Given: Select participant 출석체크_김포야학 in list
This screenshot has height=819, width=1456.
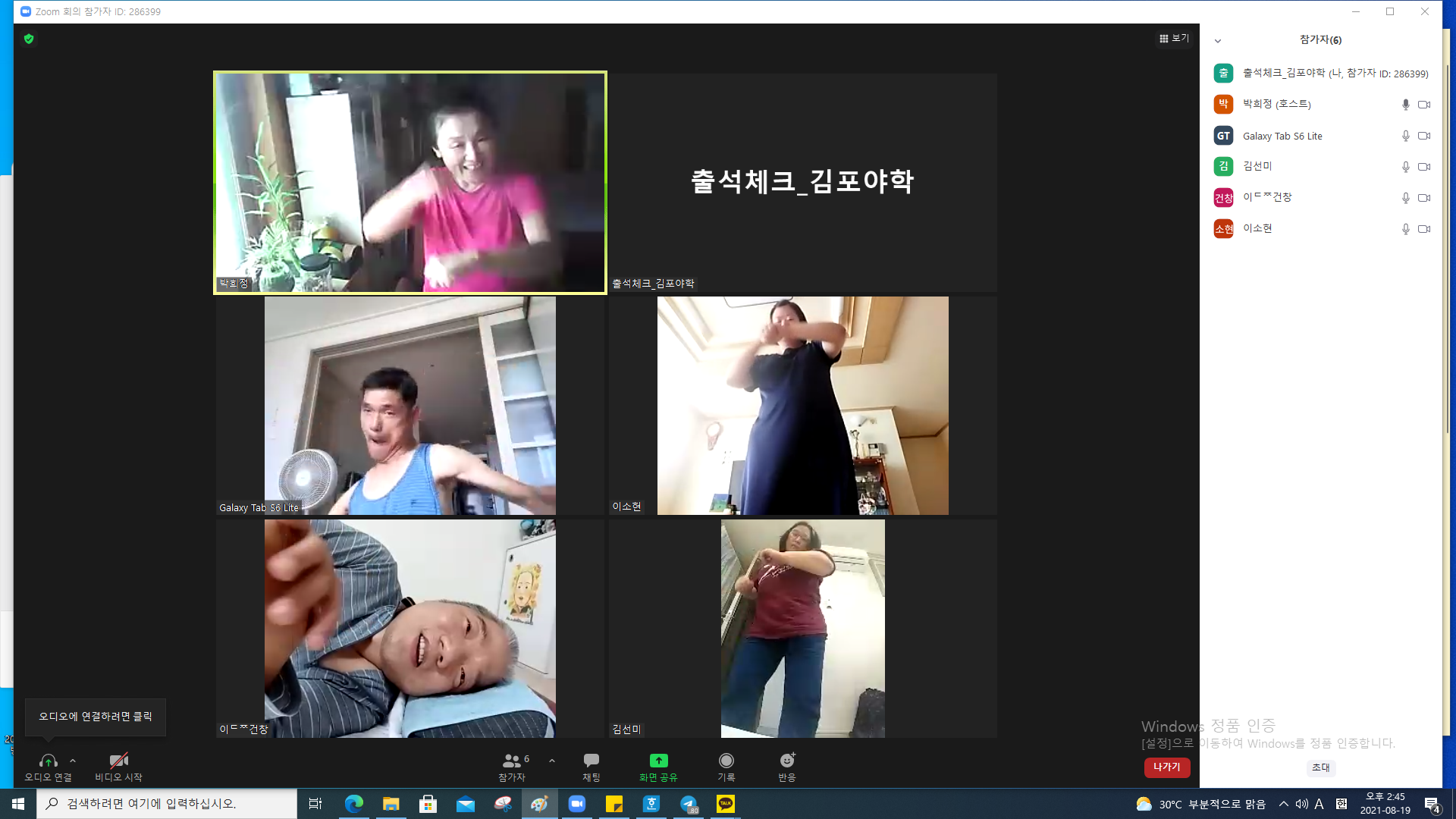Looking at the screenshot, I should (x=1321, y=74).
